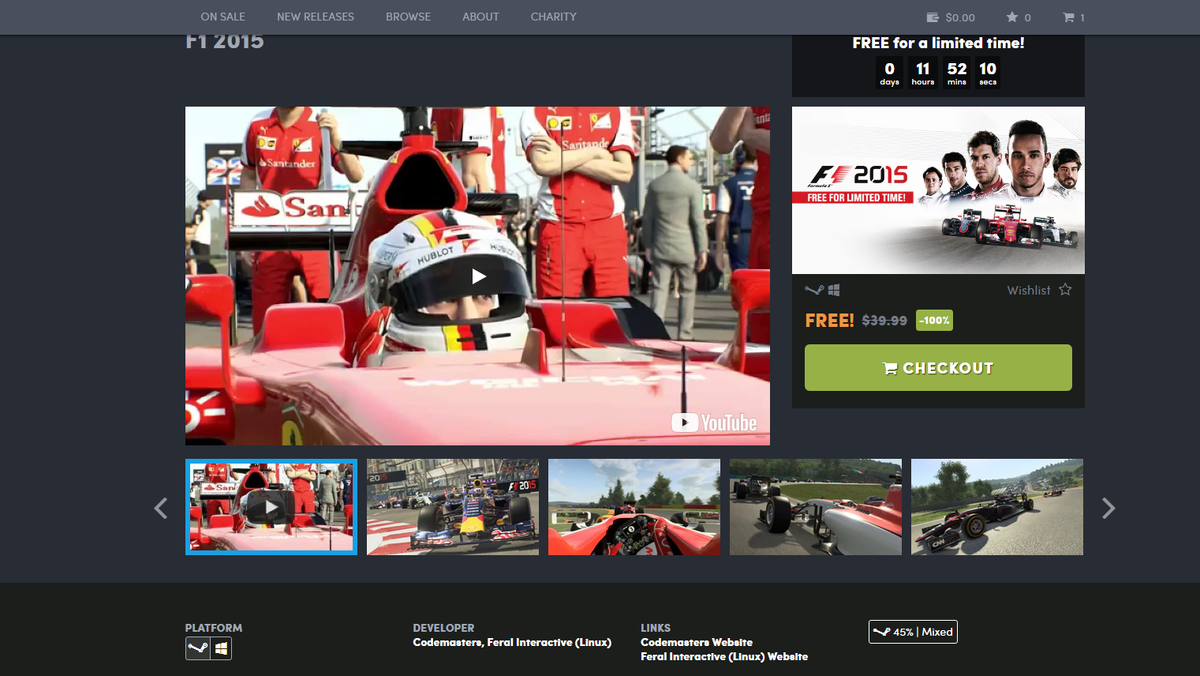Click the Steam platform icon in footer
Screen dimensions: 1200x676
pos(198,649)
